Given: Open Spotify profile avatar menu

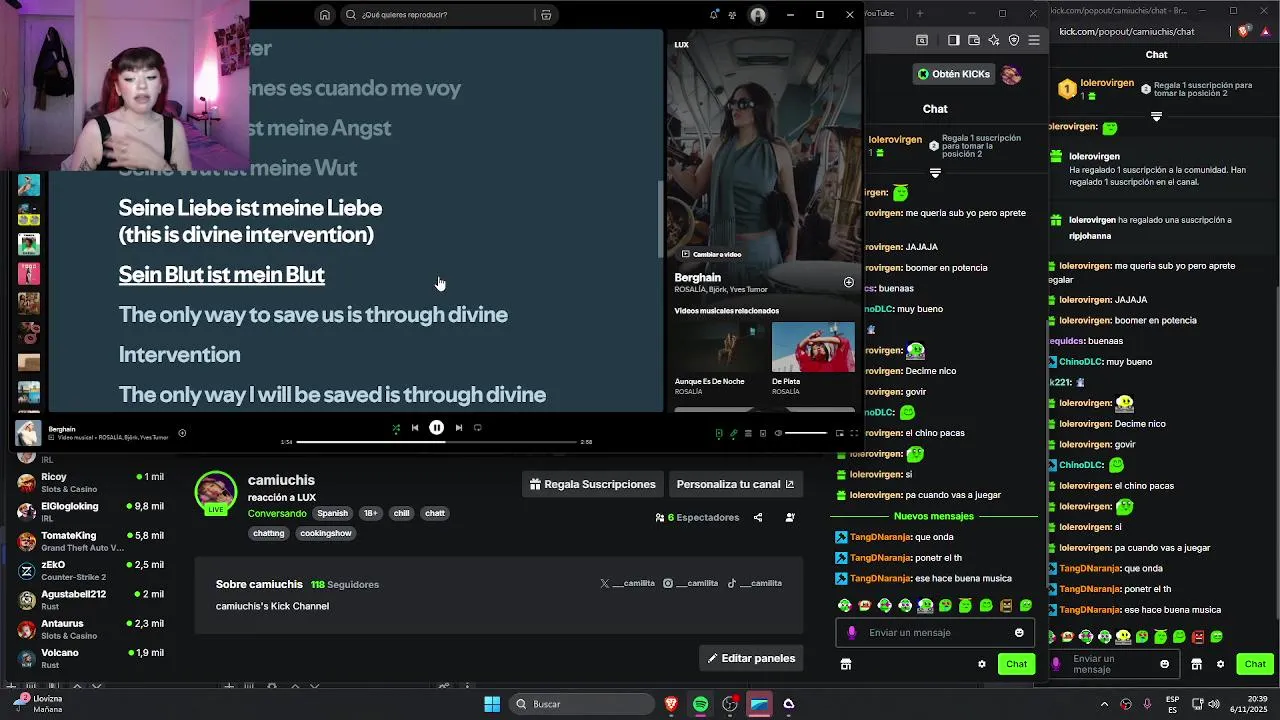Looking at the screenshot, I should 758,15.
